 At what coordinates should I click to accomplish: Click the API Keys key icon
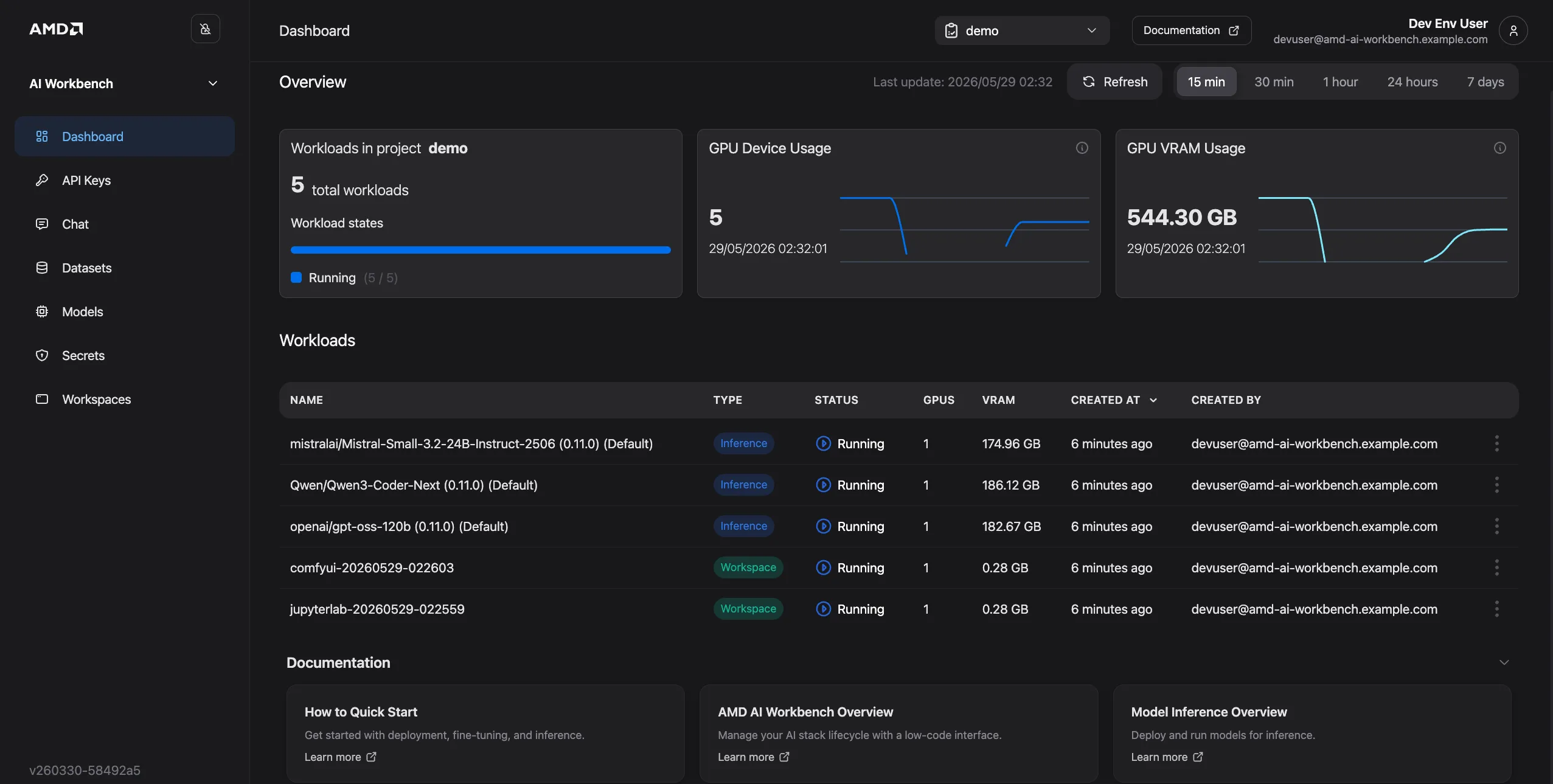coord(42,180)
